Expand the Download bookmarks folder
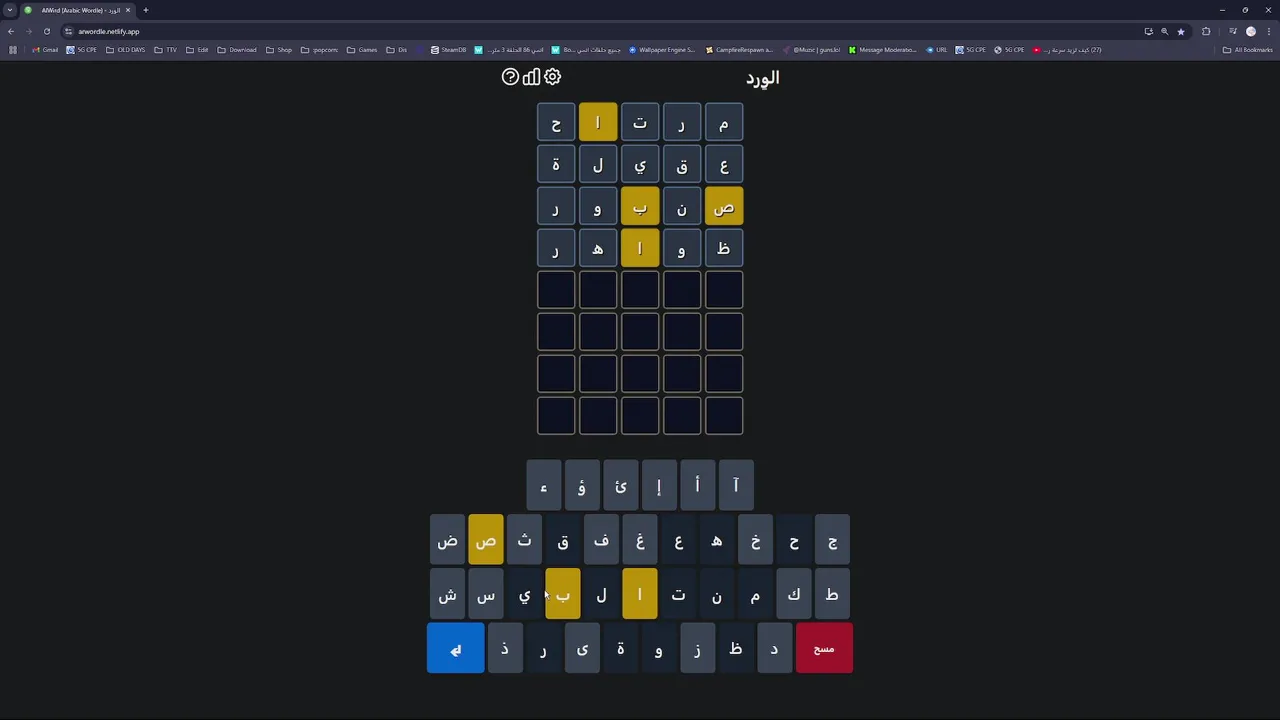 (x=237, y=50)
